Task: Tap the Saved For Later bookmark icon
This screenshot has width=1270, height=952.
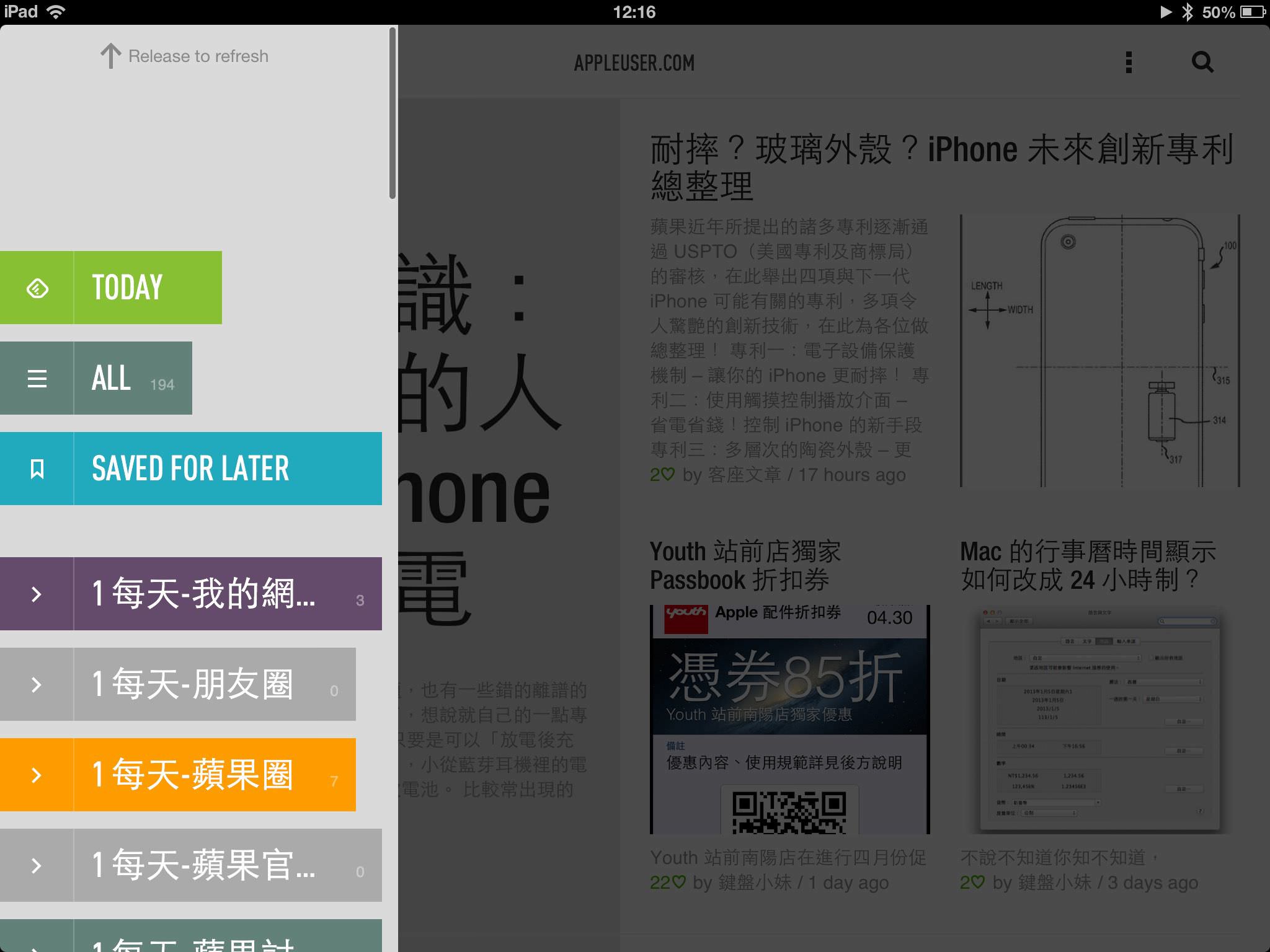Action: (x=37, y=469)
